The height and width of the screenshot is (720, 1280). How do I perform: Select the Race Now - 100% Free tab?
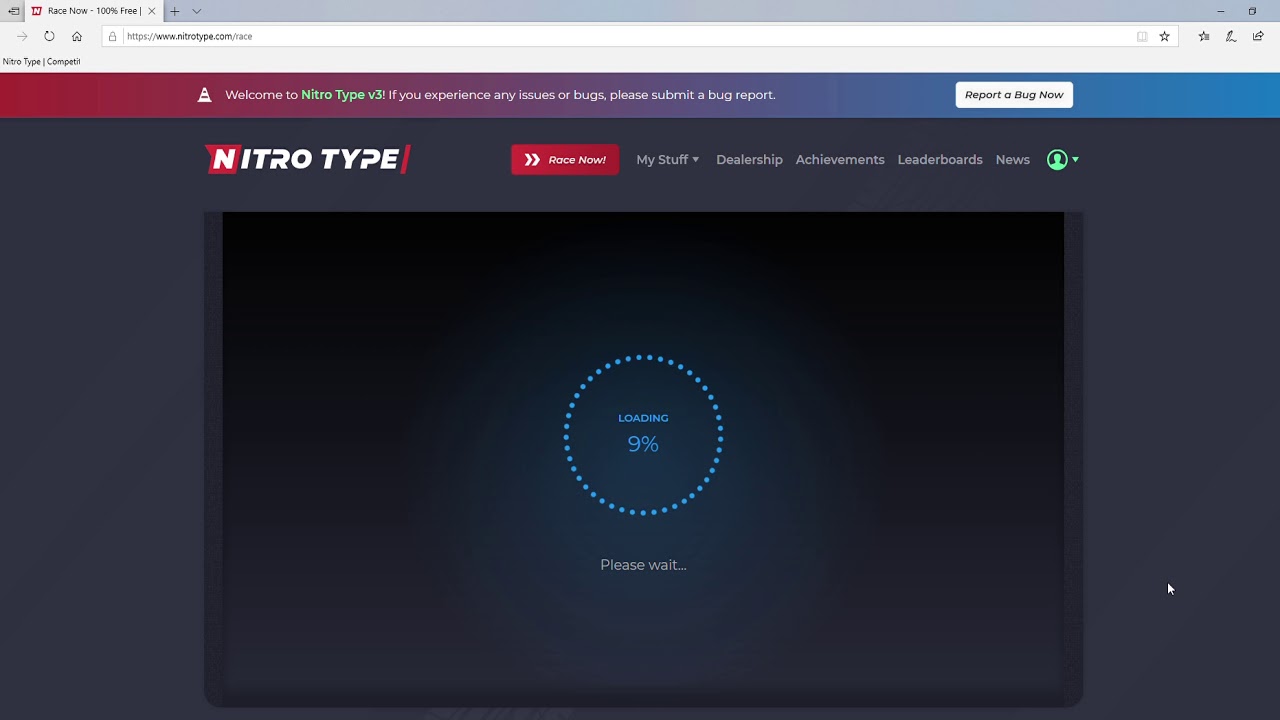tap(94, 11)
